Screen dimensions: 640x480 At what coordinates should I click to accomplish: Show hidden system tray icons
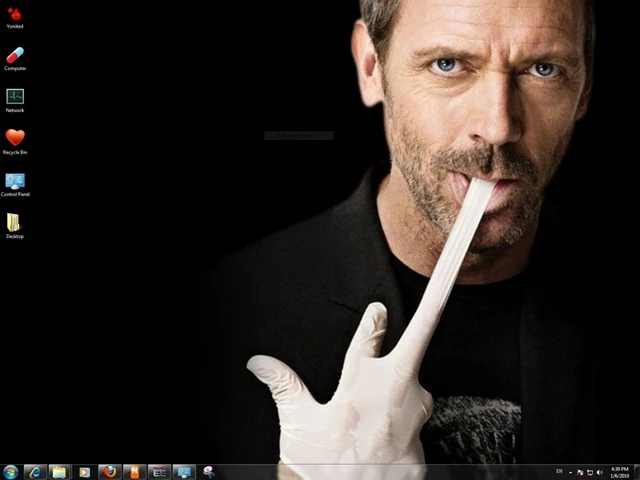tap(571, 472)
